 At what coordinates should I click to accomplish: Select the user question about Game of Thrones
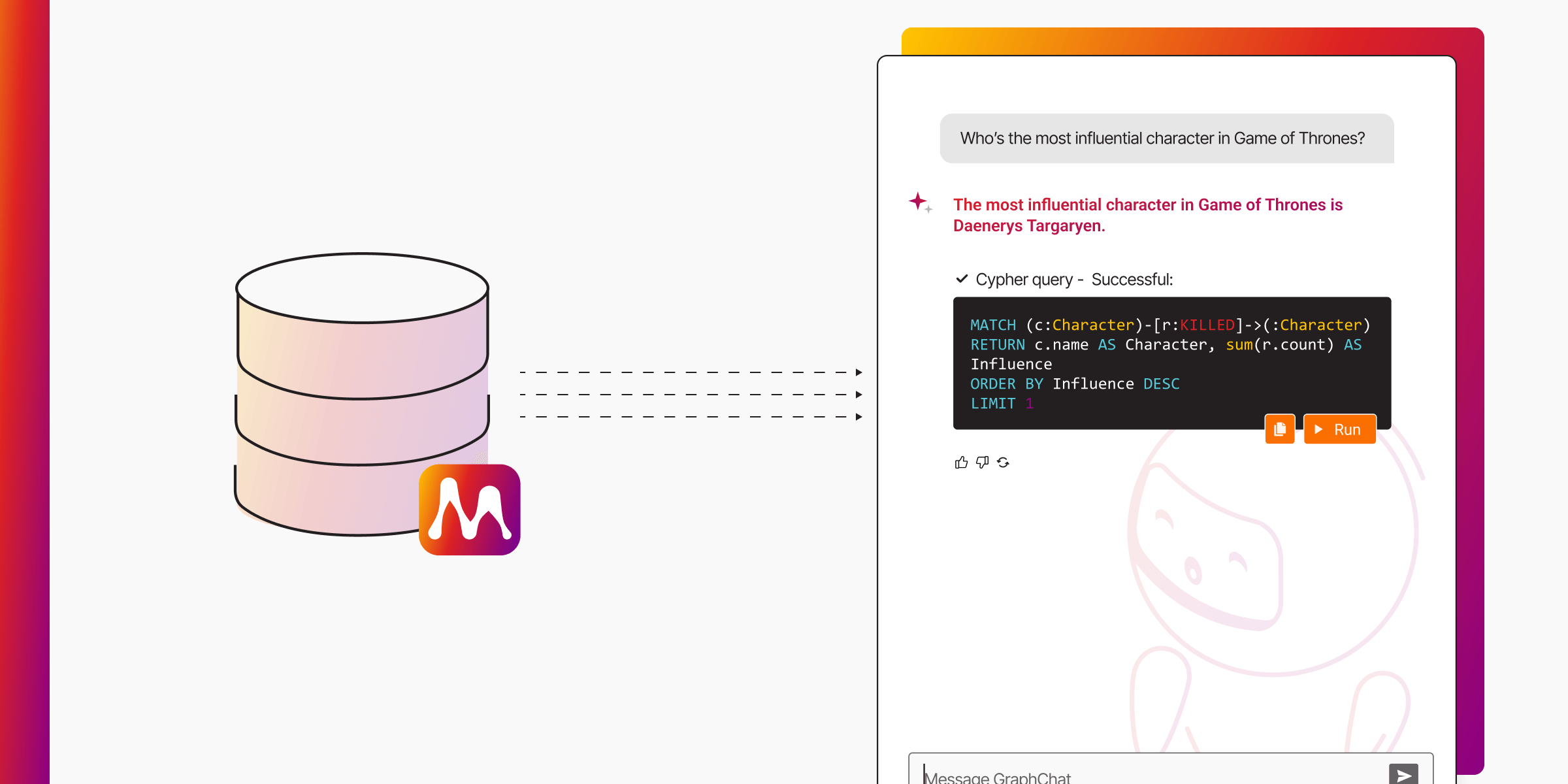tap(1167, 139)
